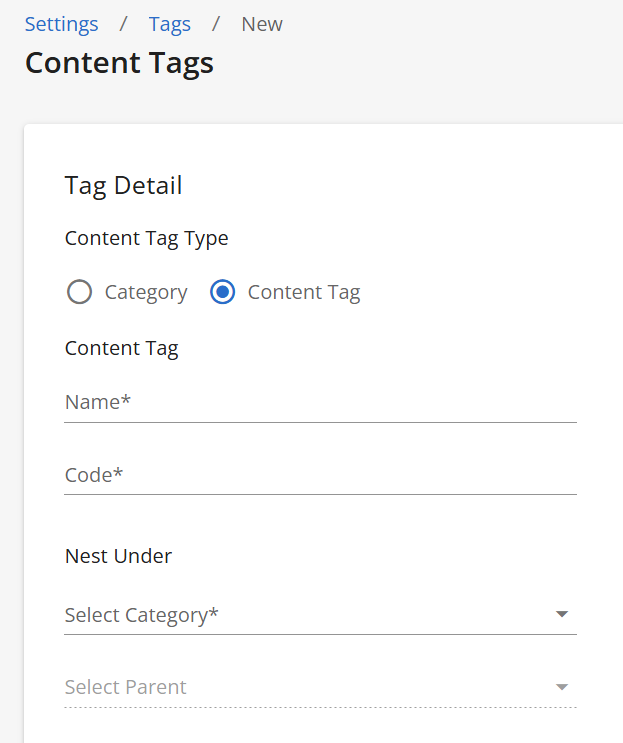Focus the Name* input field

pyautogui.click(x=320, y=403)
